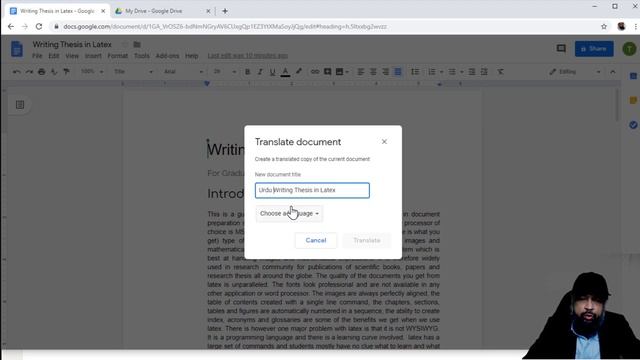The image size is (640, 360).
Task: Open the last edit history link
Action: pyautogui.click(x=247, y=56)
